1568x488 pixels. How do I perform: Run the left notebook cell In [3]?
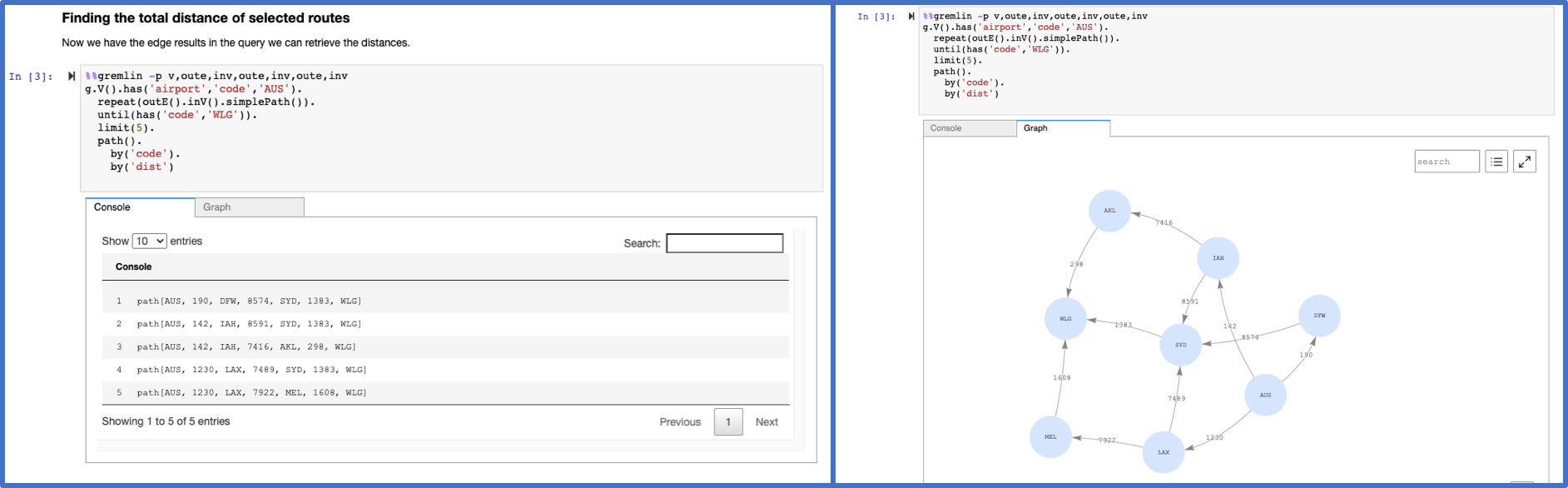pyautogui.click(x=72, y=76)
